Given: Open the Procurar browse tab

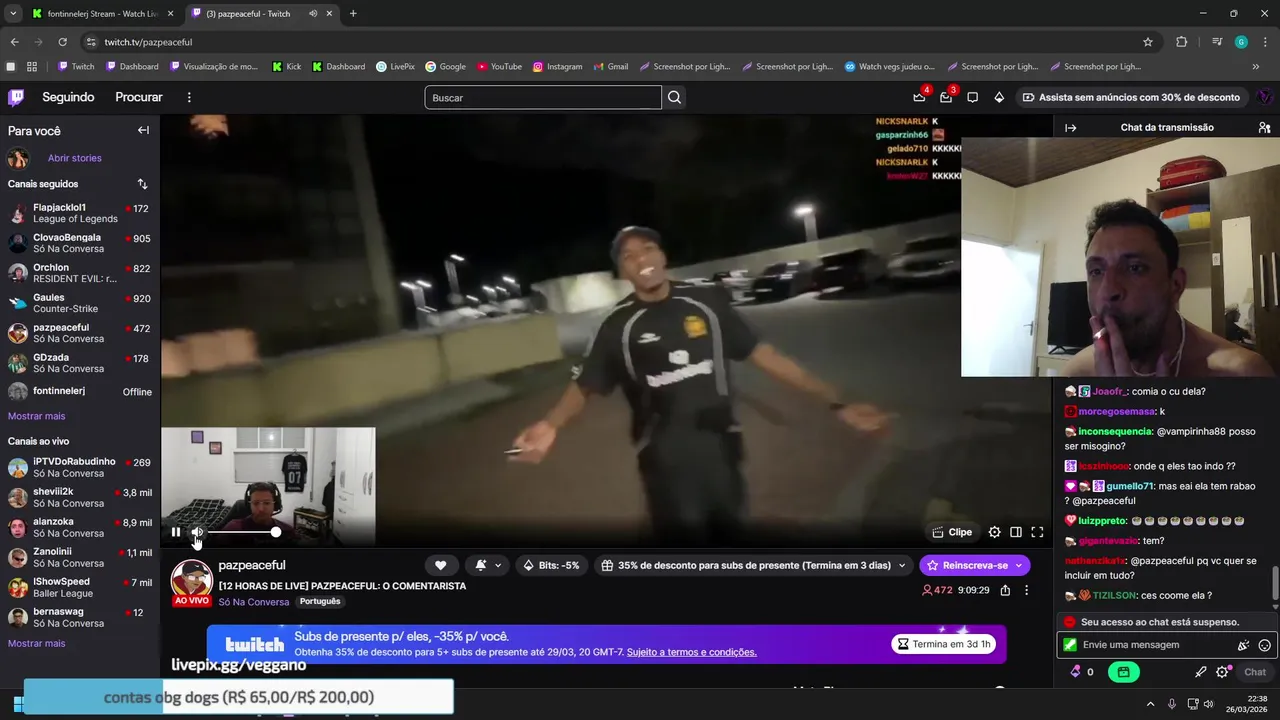Looking at the screenshot, I should (139, 97).
